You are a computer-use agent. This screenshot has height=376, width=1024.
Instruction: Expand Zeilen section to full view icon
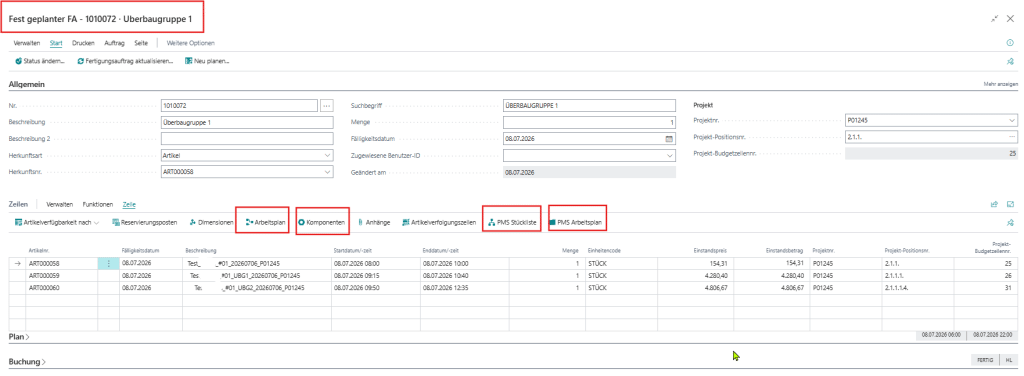pos(1010,204)
